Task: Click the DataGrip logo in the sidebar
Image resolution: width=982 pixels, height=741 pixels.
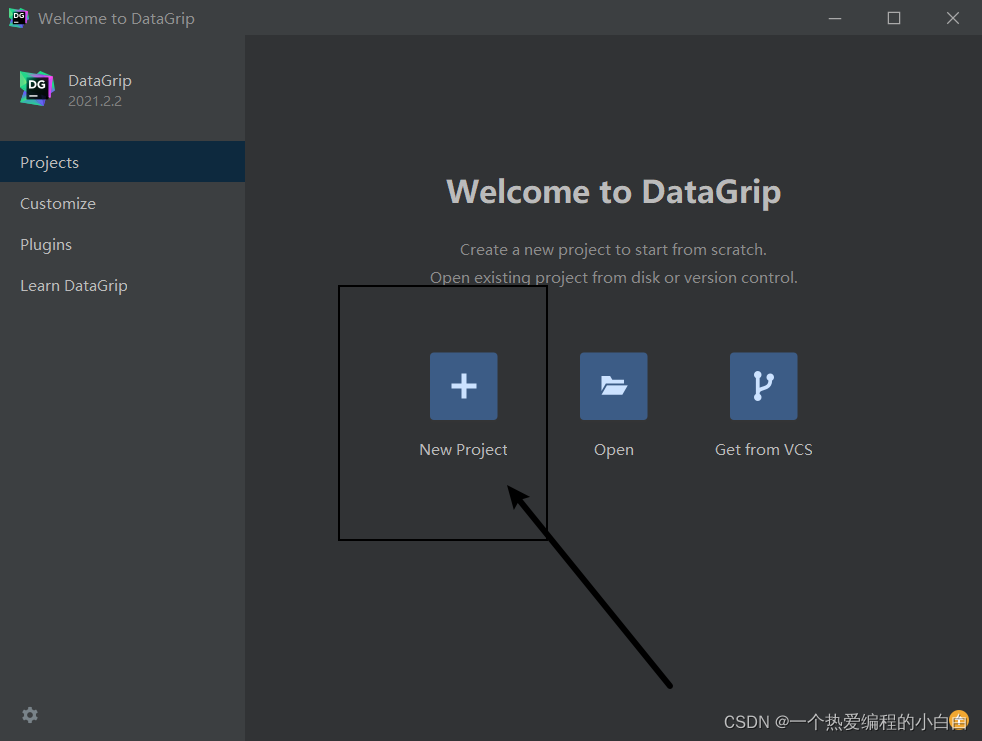Action: click(x=37, y=88)
